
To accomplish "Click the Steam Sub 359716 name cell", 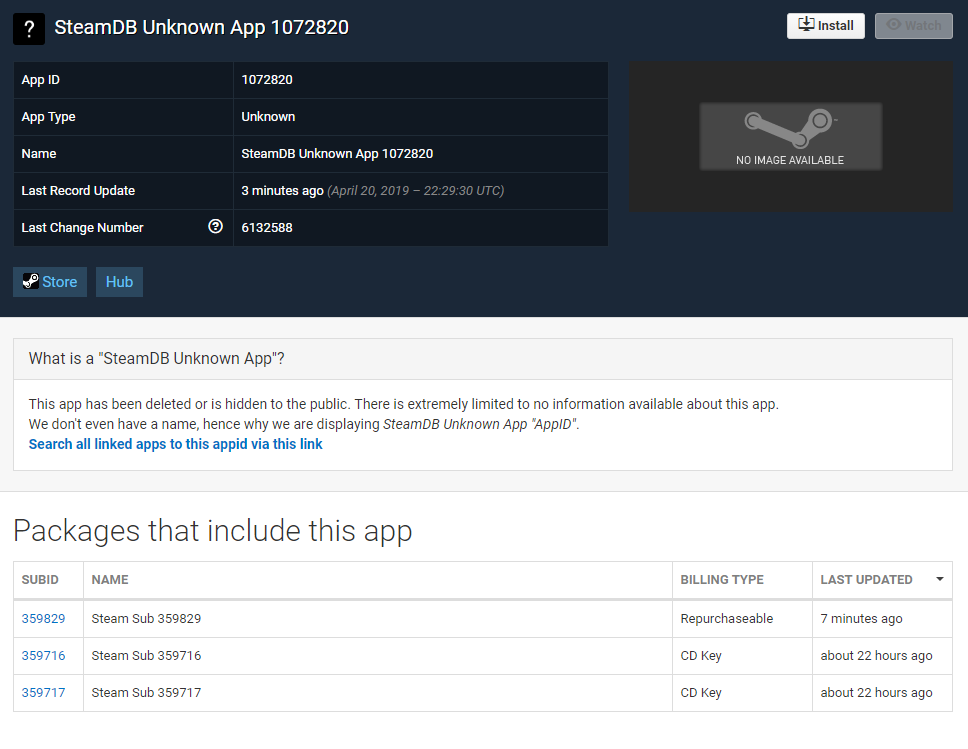I will pos(378,656).
